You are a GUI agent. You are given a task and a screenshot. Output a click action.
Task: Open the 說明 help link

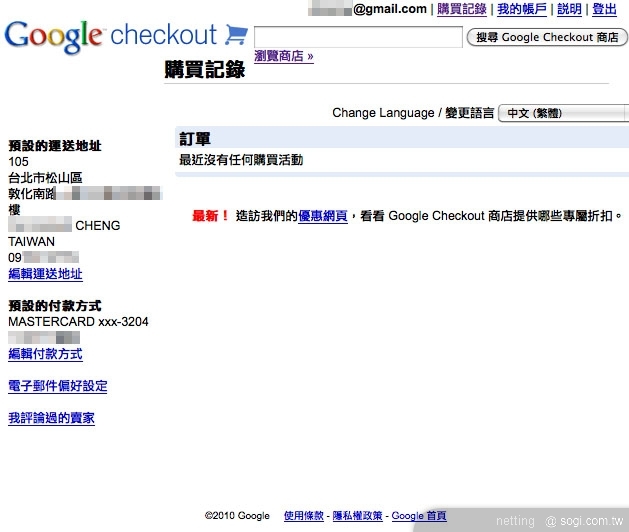[x=569, y=9]
